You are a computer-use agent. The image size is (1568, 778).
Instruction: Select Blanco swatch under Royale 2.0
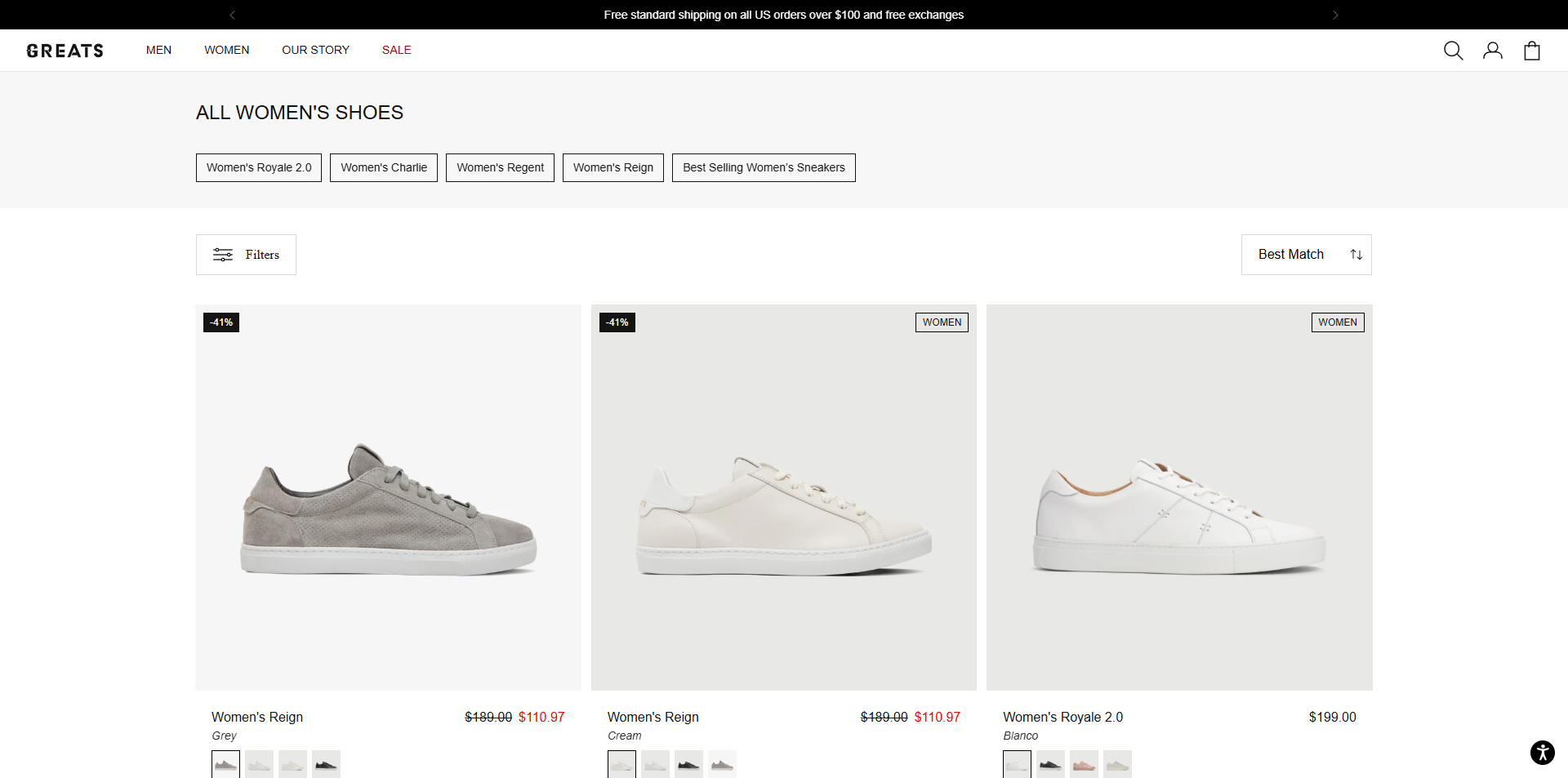tap(1017, 764)
